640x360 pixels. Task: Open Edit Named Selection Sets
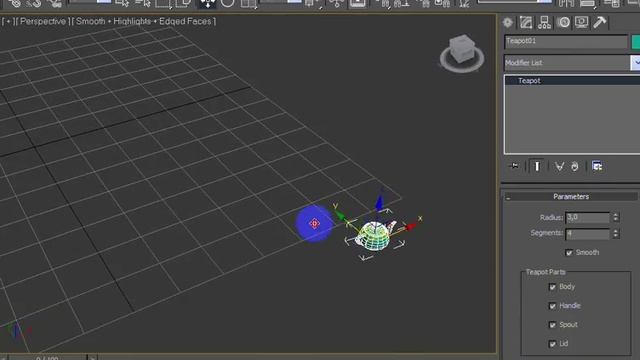tap(464, 4)
